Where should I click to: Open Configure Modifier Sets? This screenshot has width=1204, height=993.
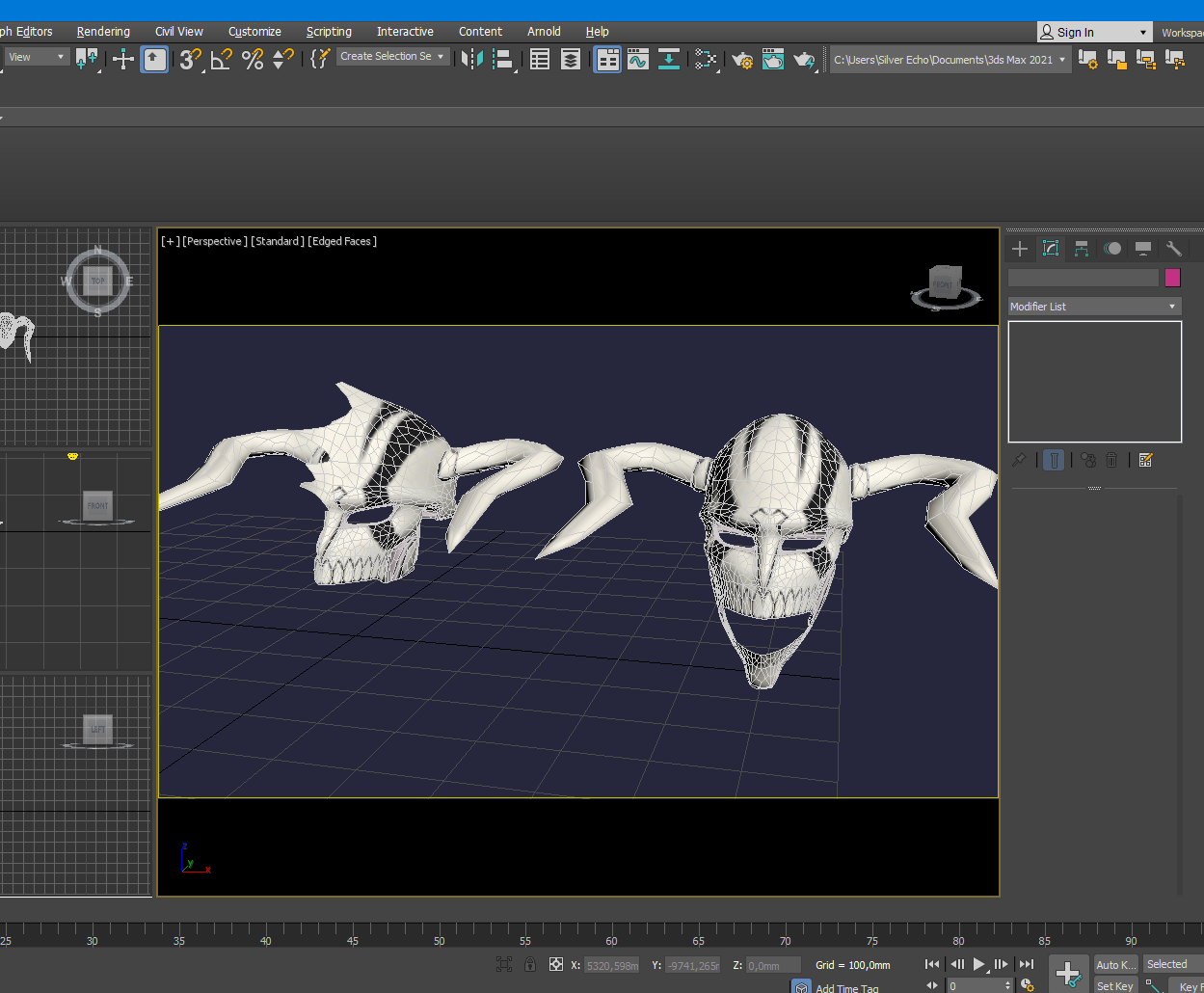tap(1146, 460)
